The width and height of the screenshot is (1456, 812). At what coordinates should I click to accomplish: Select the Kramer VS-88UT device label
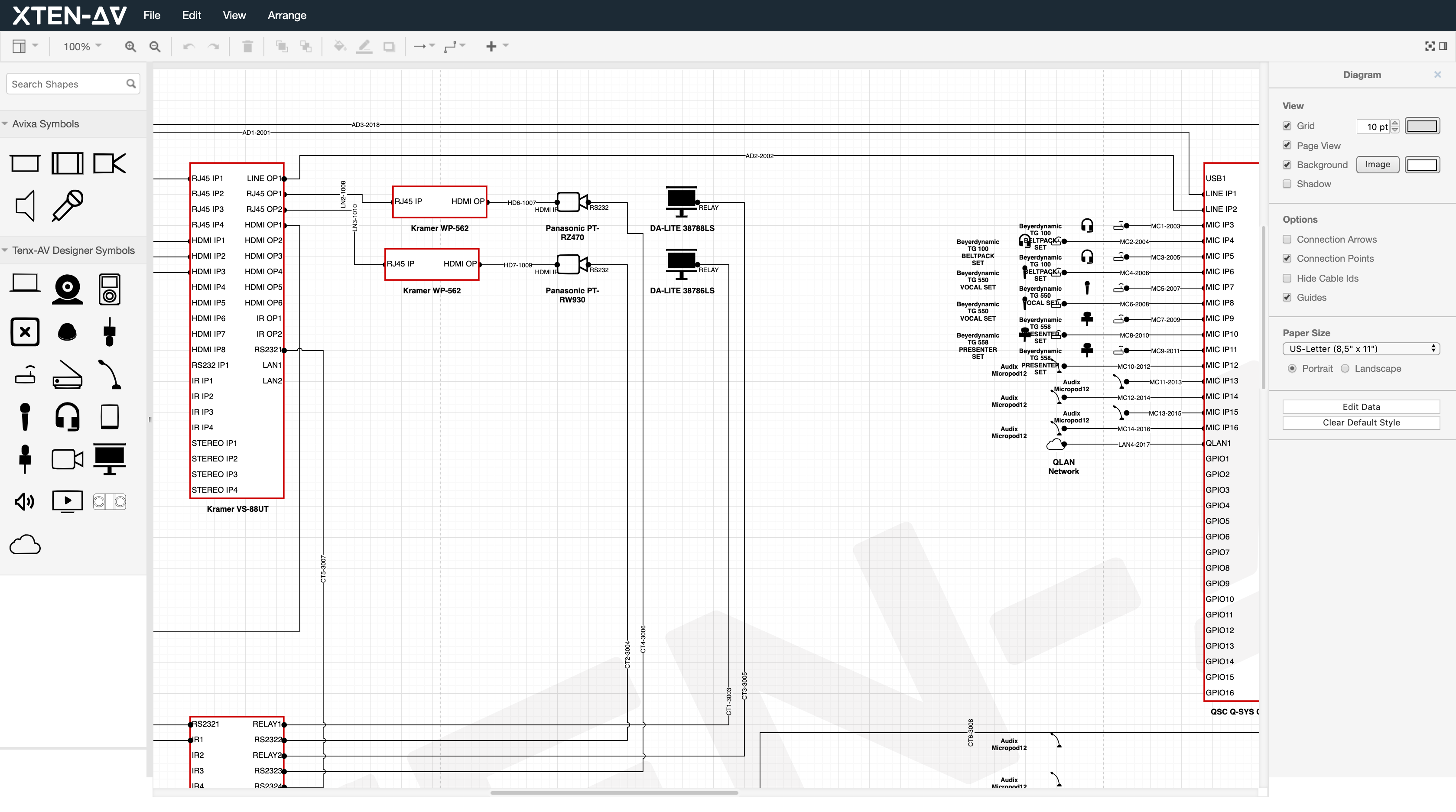[237, 509]
